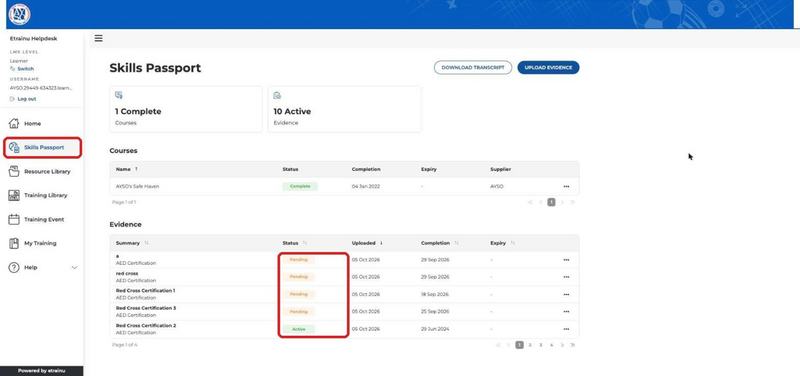
Task: Open actions for Red Cross Certification 2
Action: point(566,329)
